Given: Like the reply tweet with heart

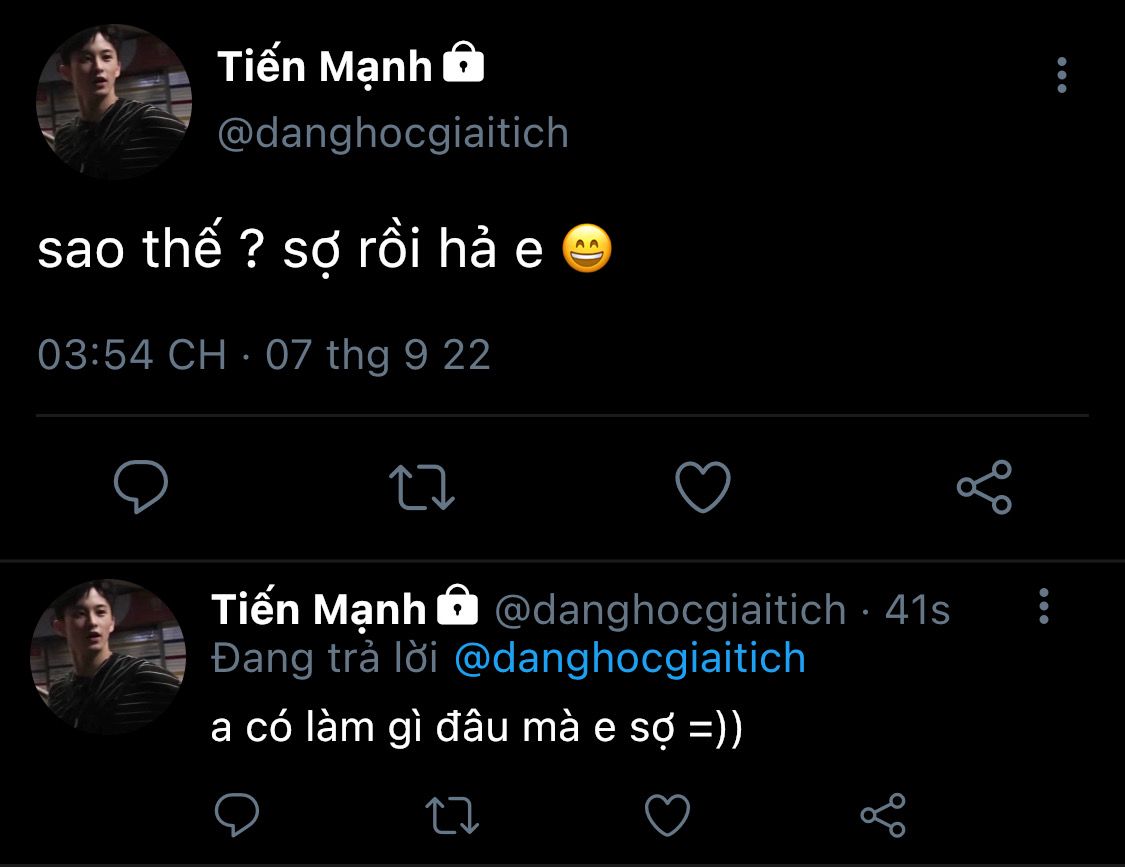Looking at the screenshot, I should [669, 815].
